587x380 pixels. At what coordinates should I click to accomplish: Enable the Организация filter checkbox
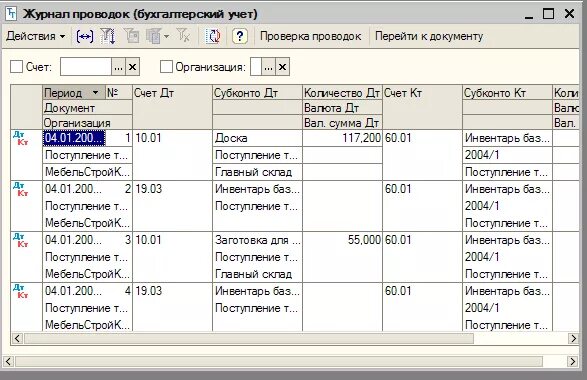pyautogui.click(x=166, y=67)
